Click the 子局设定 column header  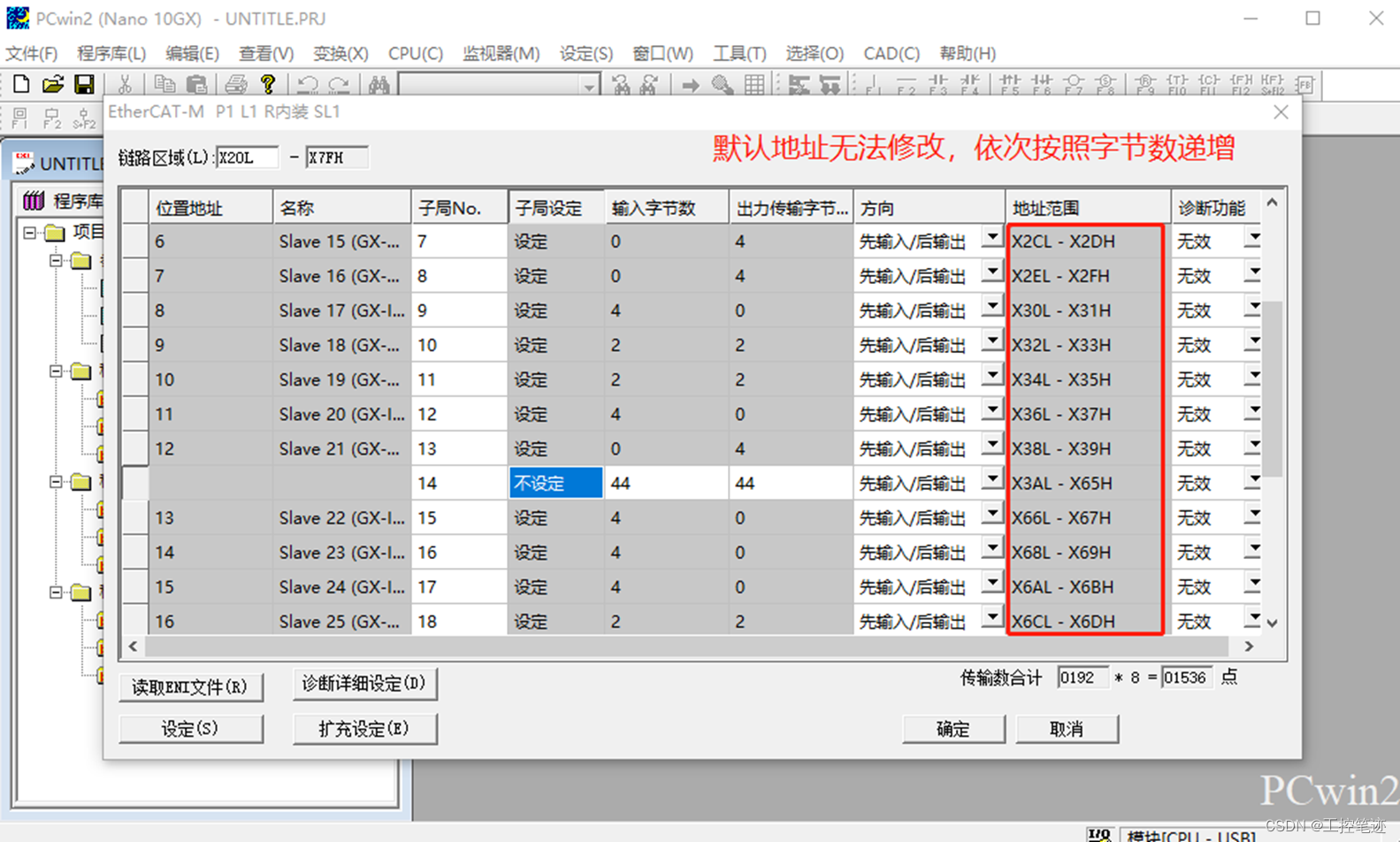556,208
